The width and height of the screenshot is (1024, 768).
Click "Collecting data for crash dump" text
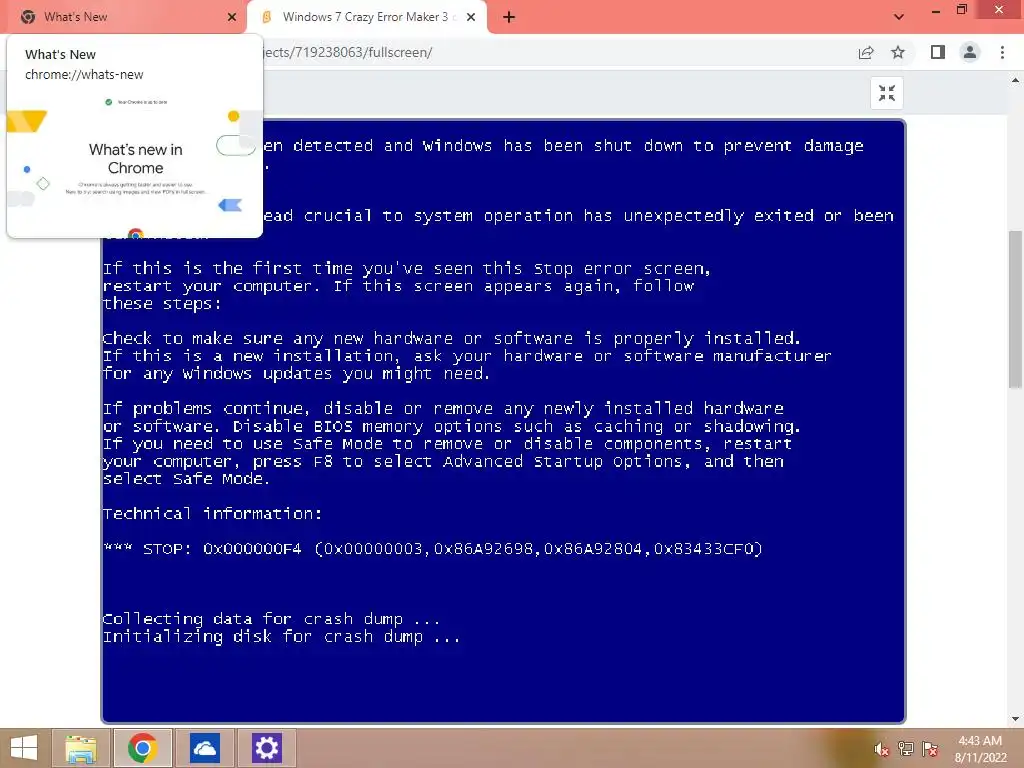[271, 618]
